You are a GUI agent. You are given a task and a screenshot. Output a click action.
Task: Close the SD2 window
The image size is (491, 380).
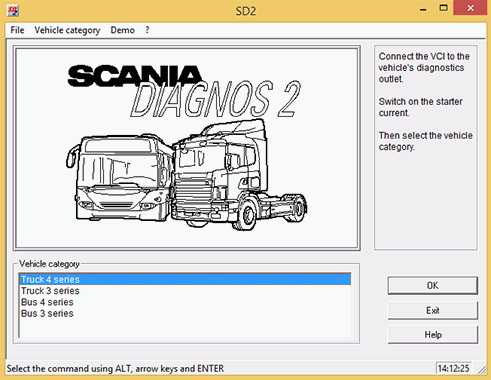pos(470,8)
